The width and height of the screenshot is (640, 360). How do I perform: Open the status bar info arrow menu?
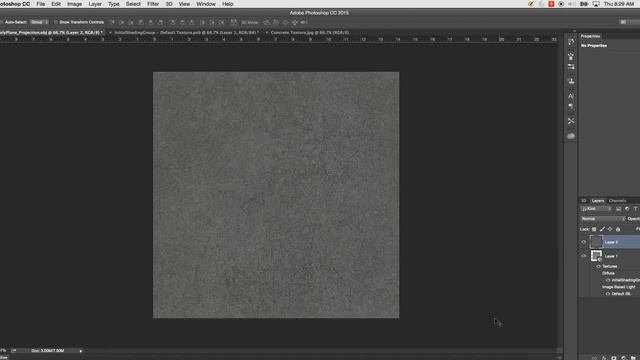[x=81, y=351]
